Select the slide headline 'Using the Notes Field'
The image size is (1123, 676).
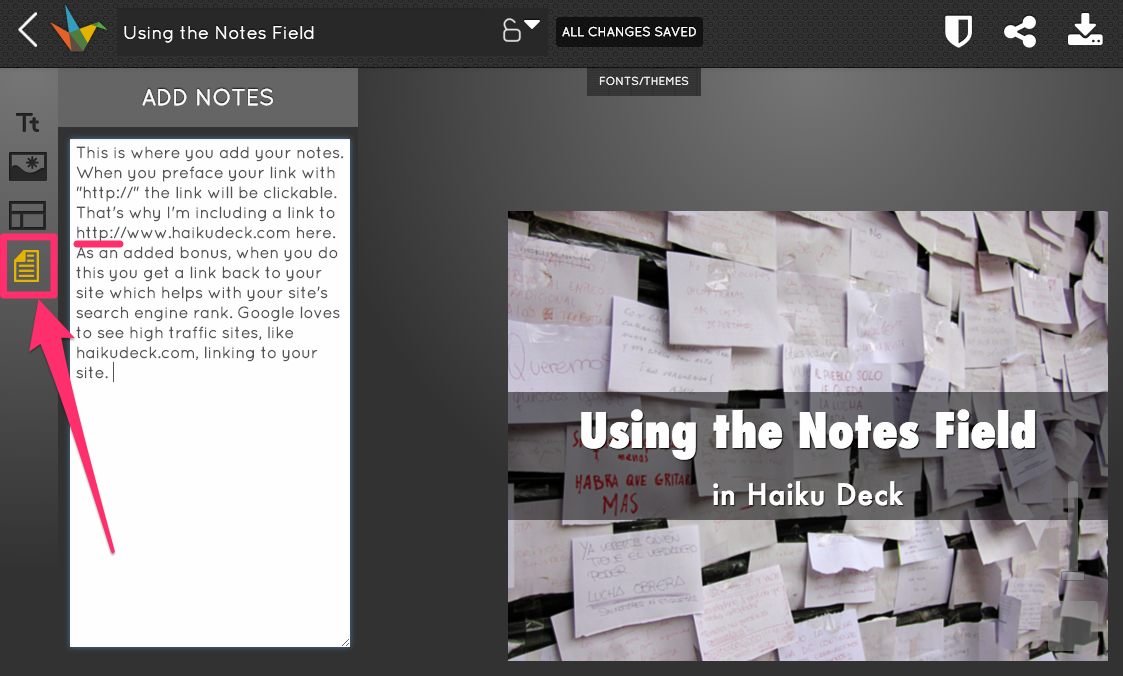coord(807,432)
